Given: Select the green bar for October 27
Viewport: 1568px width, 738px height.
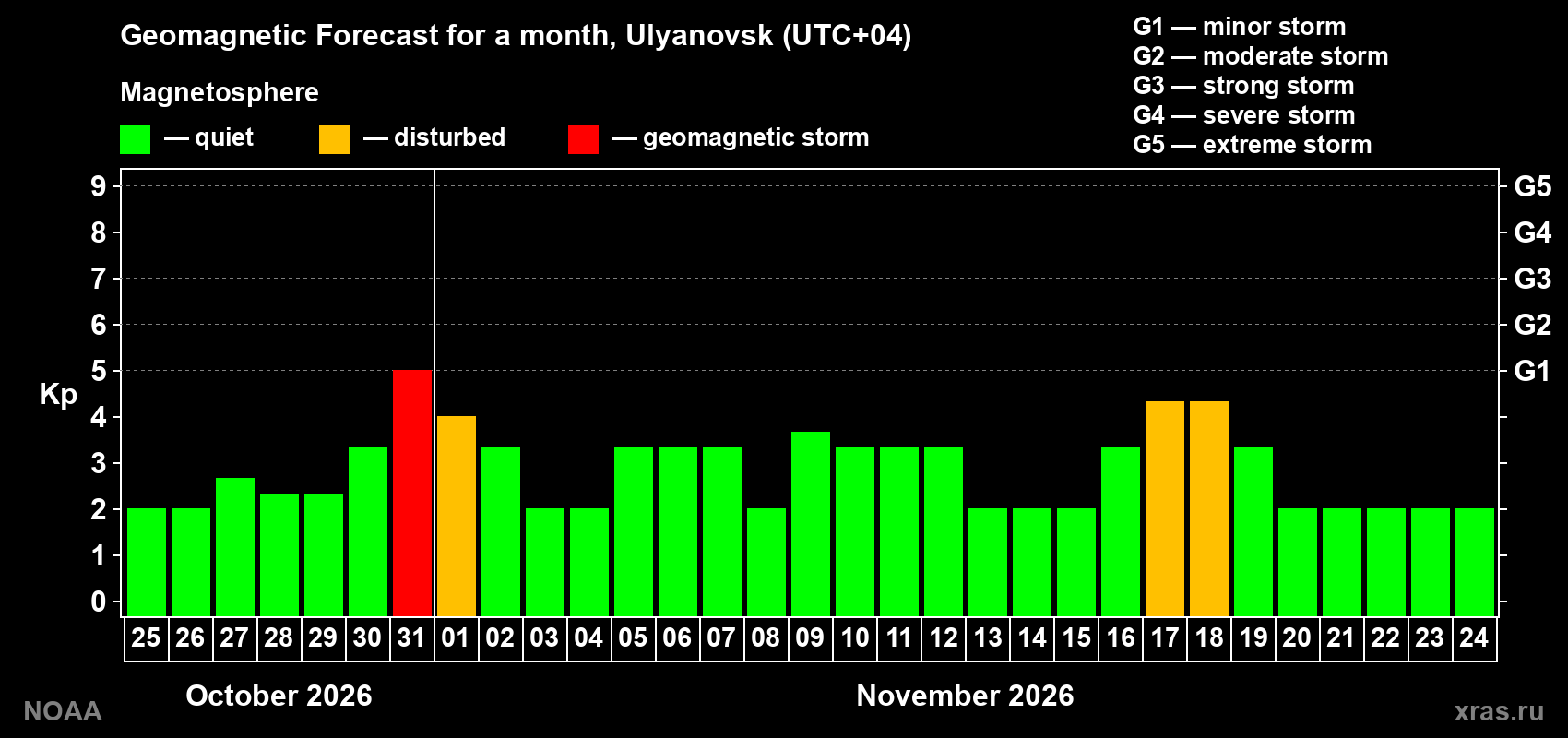Looking at the screenshot, I should [x=235, y=547].
